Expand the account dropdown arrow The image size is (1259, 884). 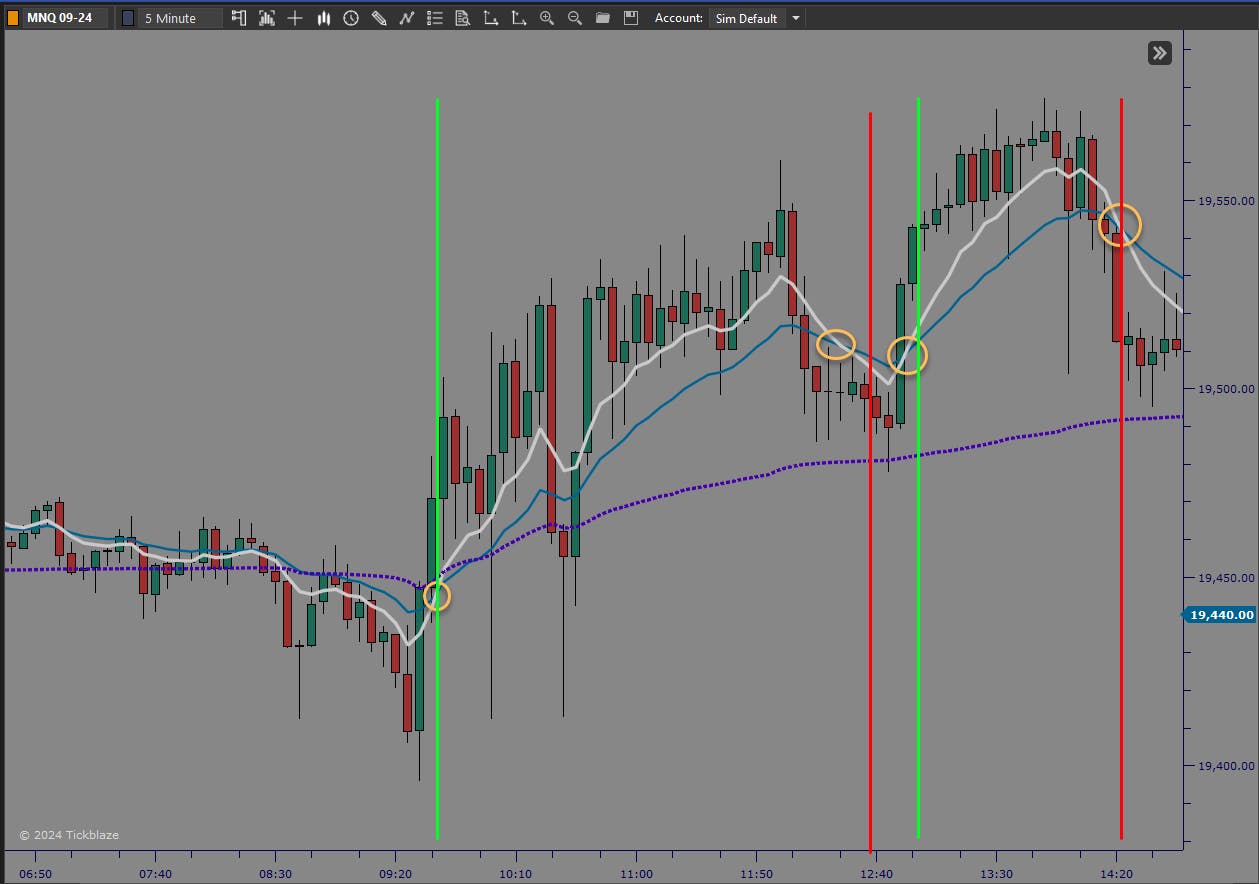(795, 18)
